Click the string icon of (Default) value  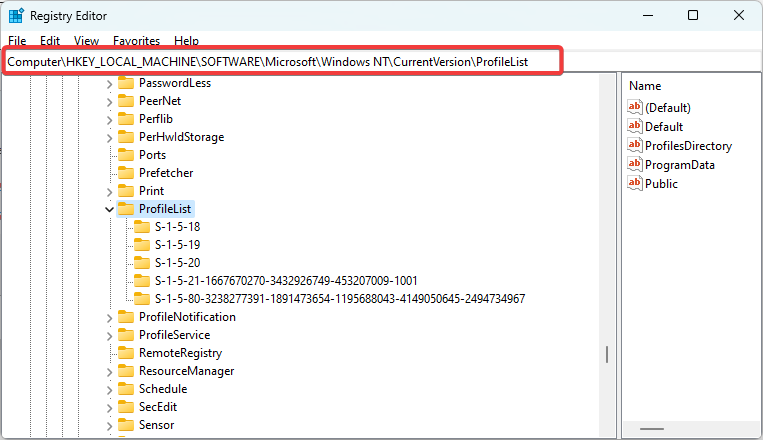[635, 107]
